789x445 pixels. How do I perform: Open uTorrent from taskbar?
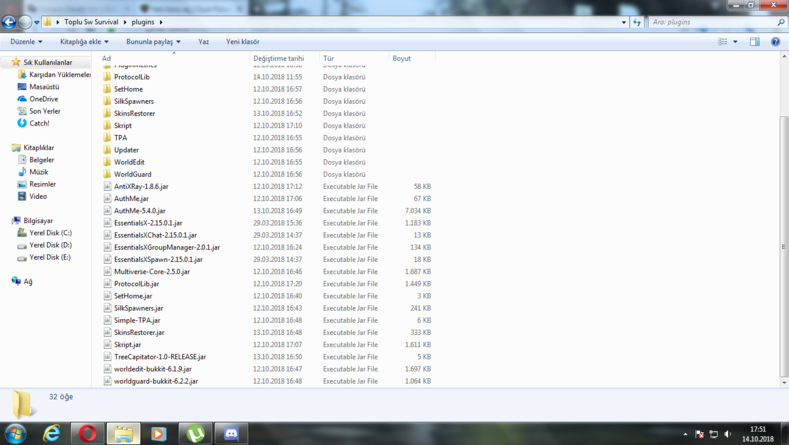195,433
